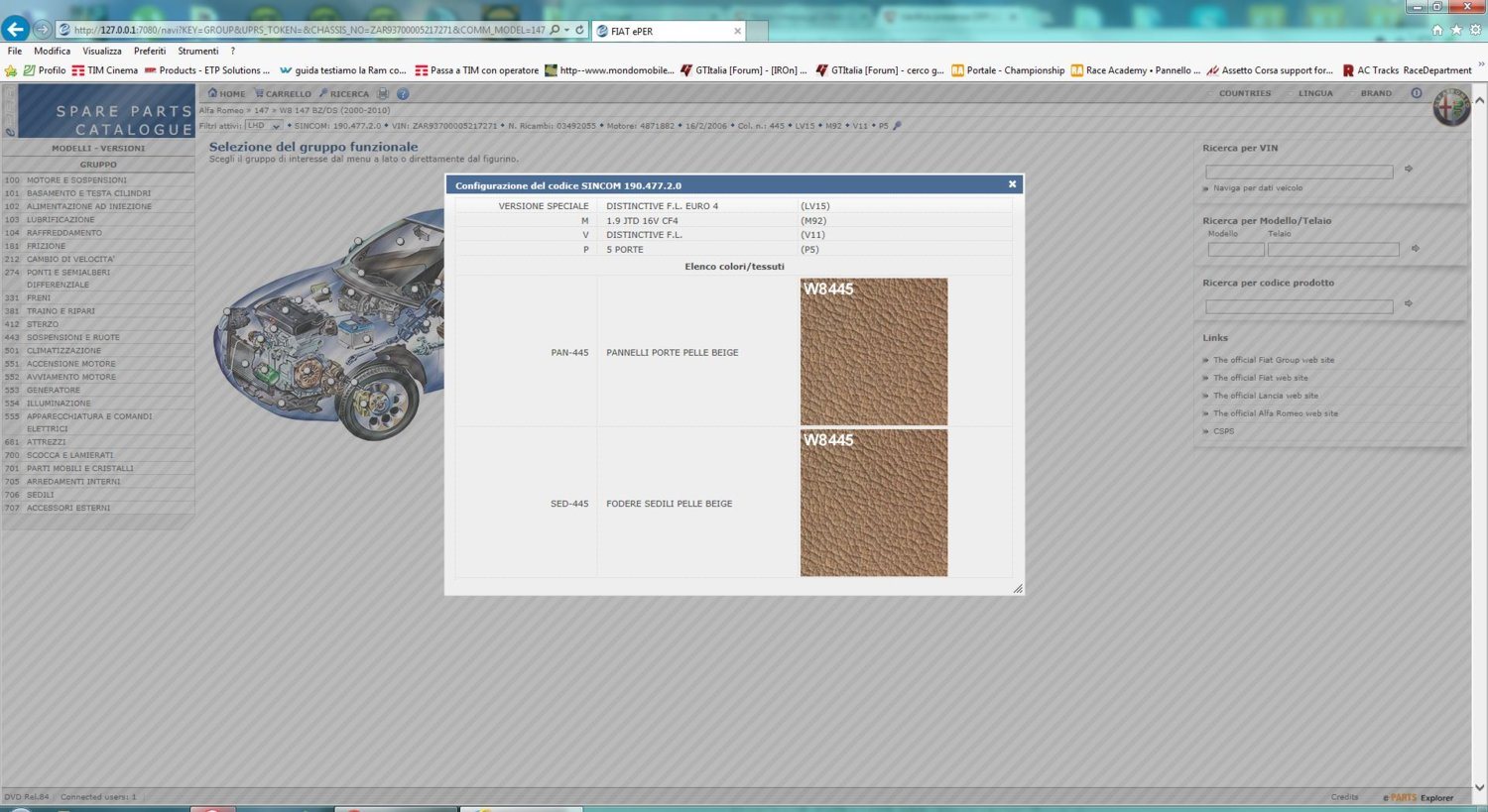Screen dimensions: 1488x812
Task: Open favorites with the star icon
Action: tap(1456, 30)
